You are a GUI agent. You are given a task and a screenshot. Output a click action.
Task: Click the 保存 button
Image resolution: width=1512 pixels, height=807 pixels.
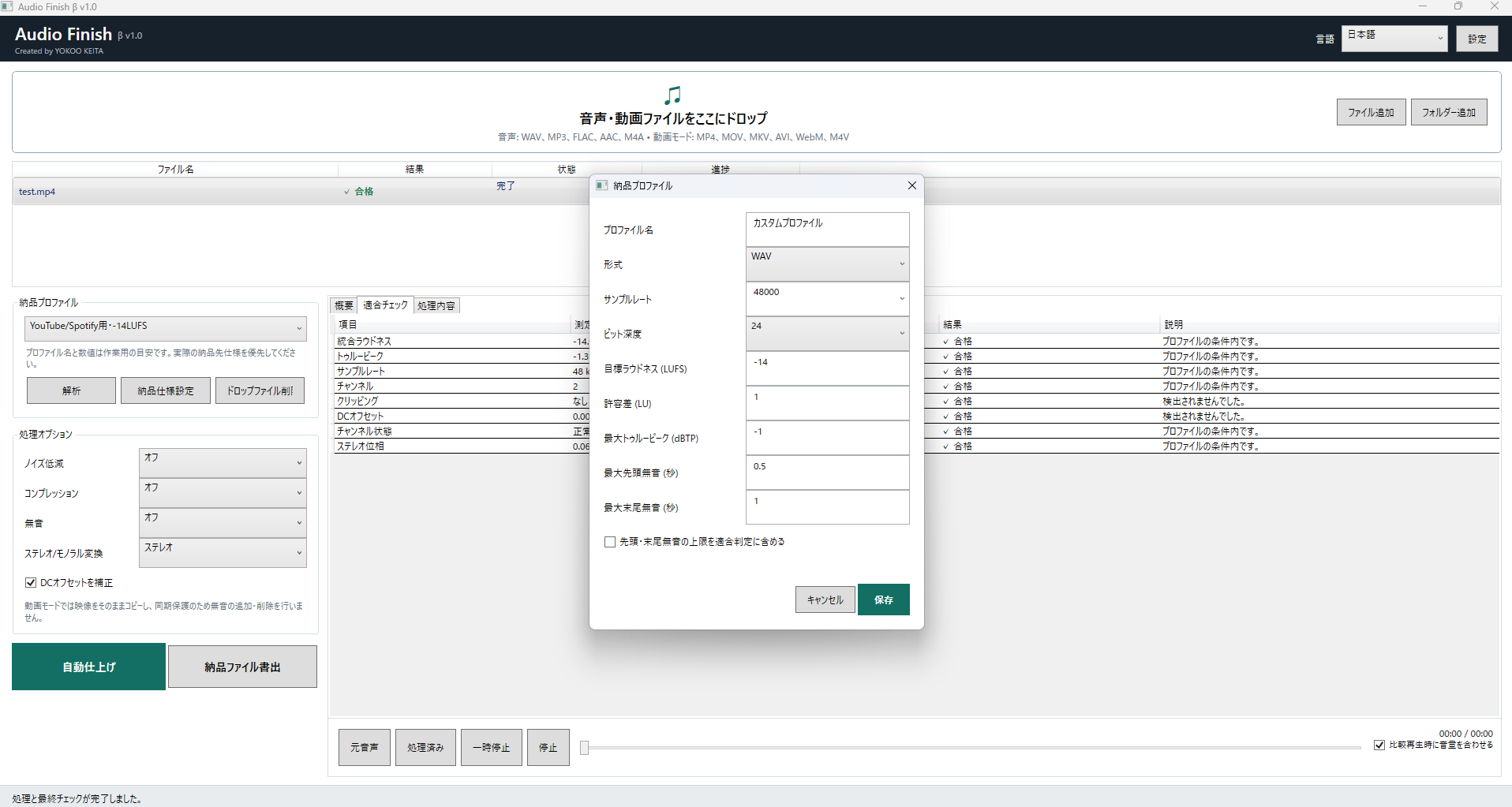[x=883, y=600]
